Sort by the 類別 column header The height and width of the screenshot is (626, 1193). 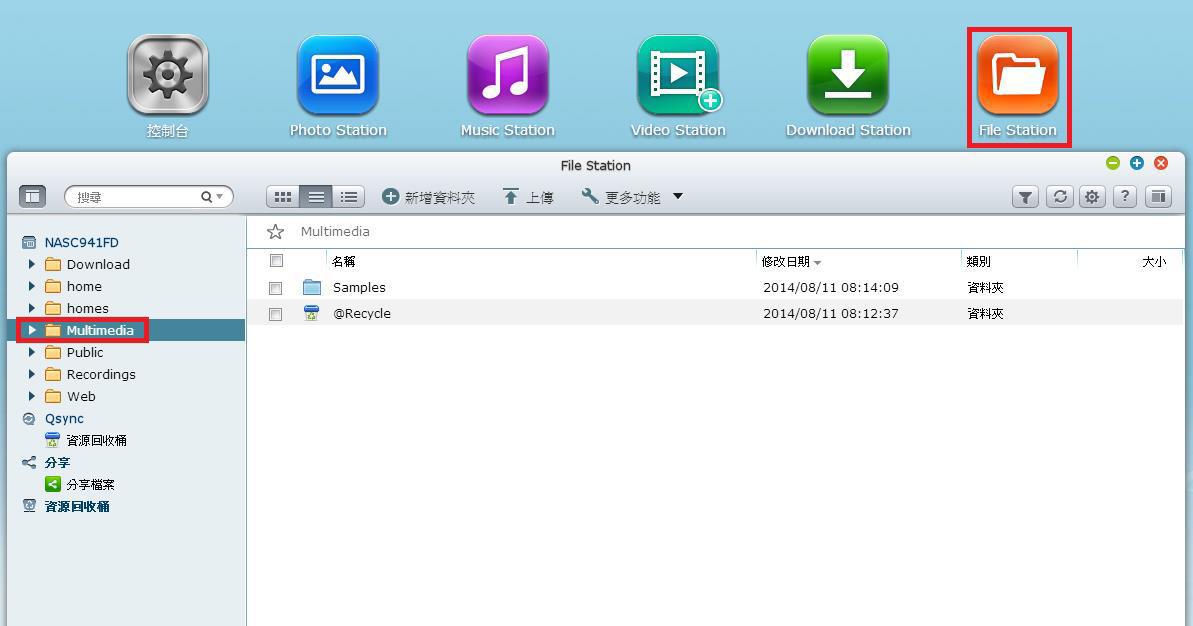click(x=978, y=262)
